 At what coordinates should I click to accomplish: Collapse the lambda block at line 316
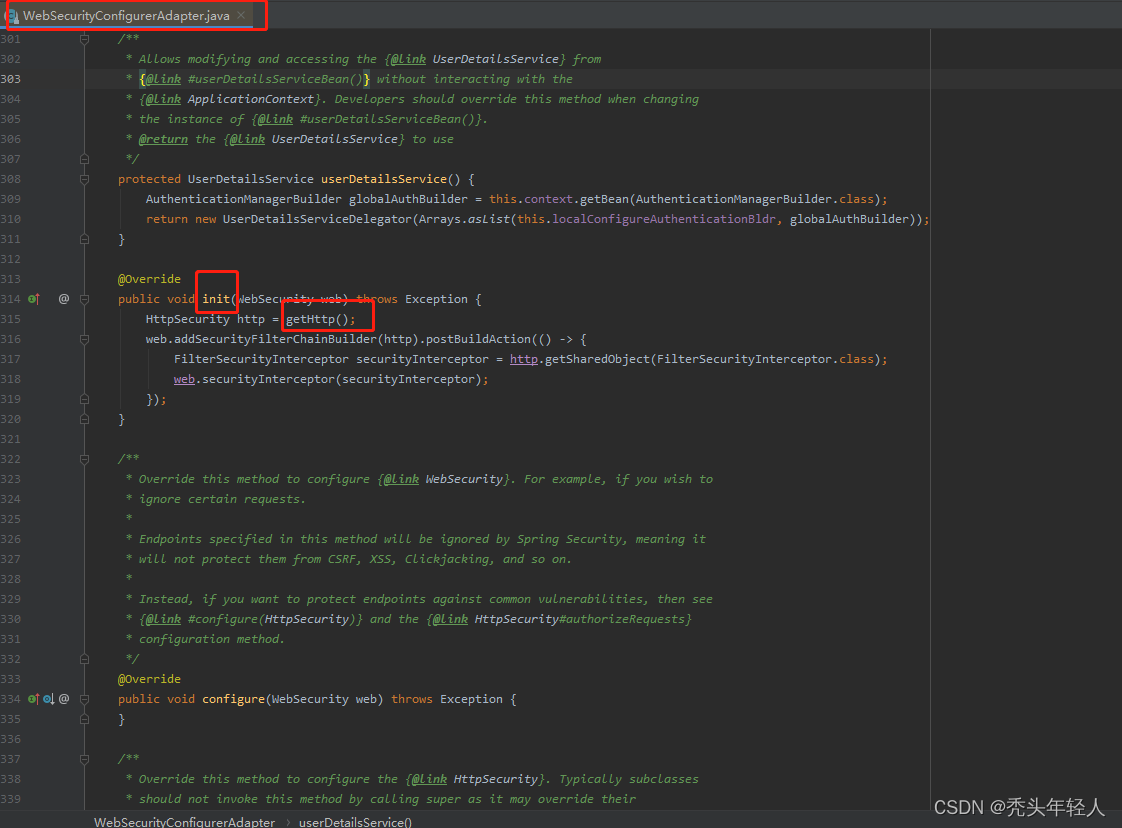84,339
